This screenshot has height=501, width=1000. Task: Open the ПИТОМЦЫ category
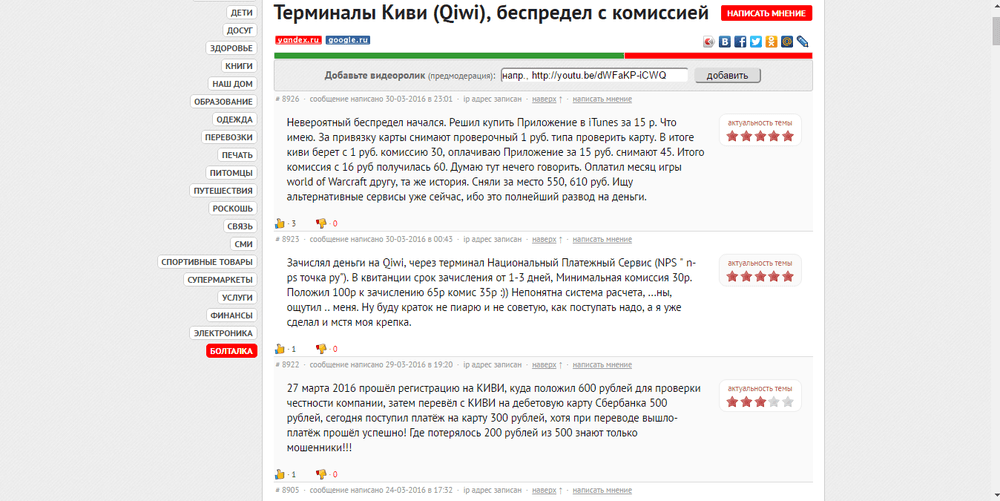(x=232, y=173)
